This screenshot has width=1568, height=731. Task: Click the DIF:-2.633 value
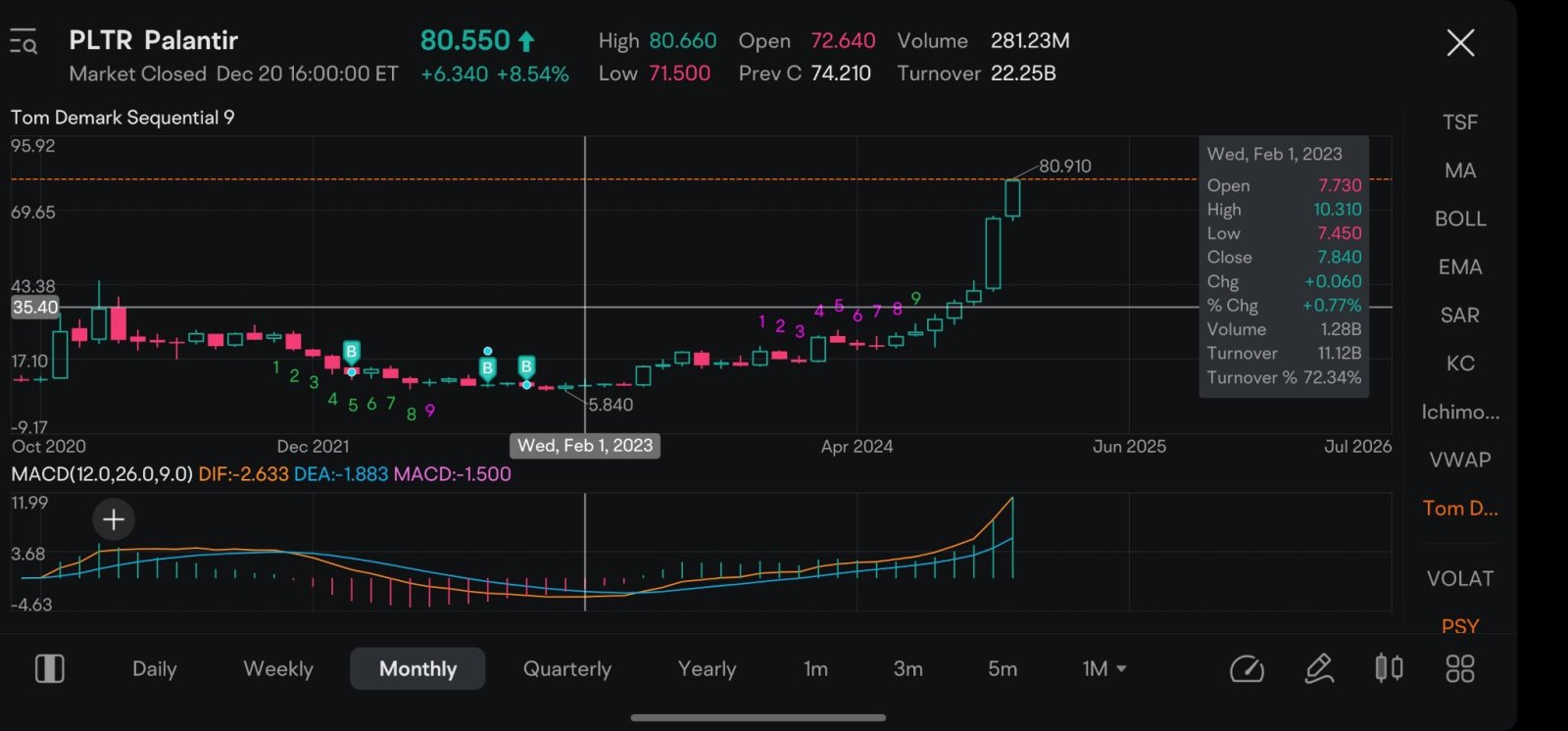pyautogui.click(x=243, y=474)
